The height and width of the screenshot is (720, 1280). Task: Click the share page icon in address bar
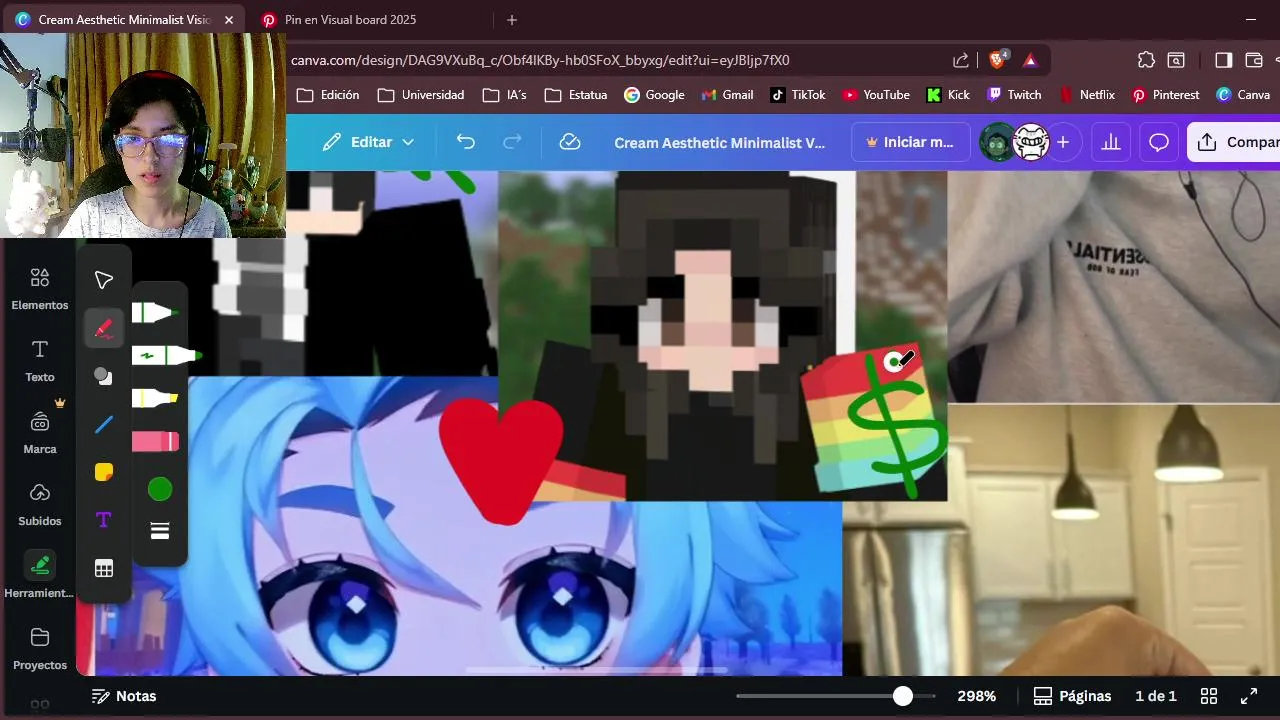click(961, 60)
